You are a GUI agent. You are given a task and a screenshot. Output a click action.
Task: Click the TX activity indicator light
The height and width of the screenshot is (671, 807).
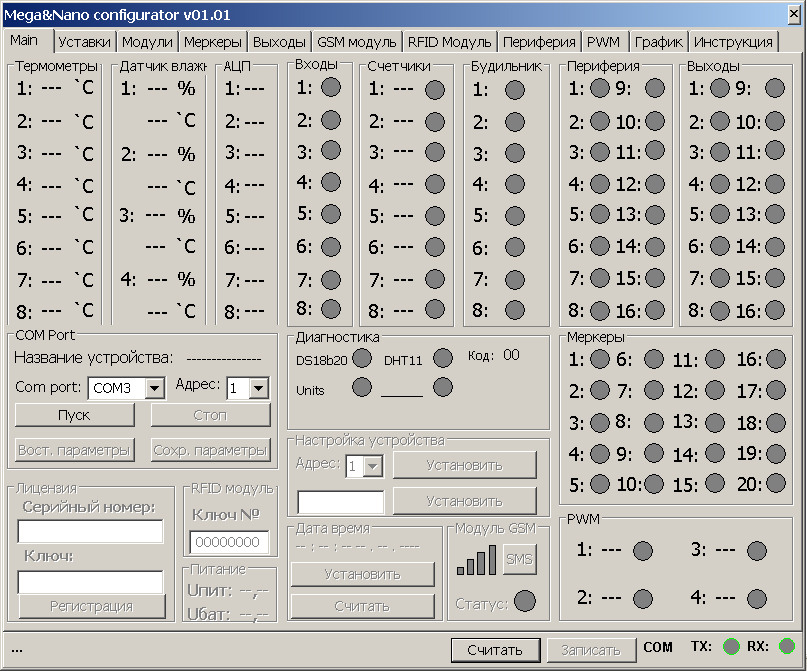(x=732, y=647)
